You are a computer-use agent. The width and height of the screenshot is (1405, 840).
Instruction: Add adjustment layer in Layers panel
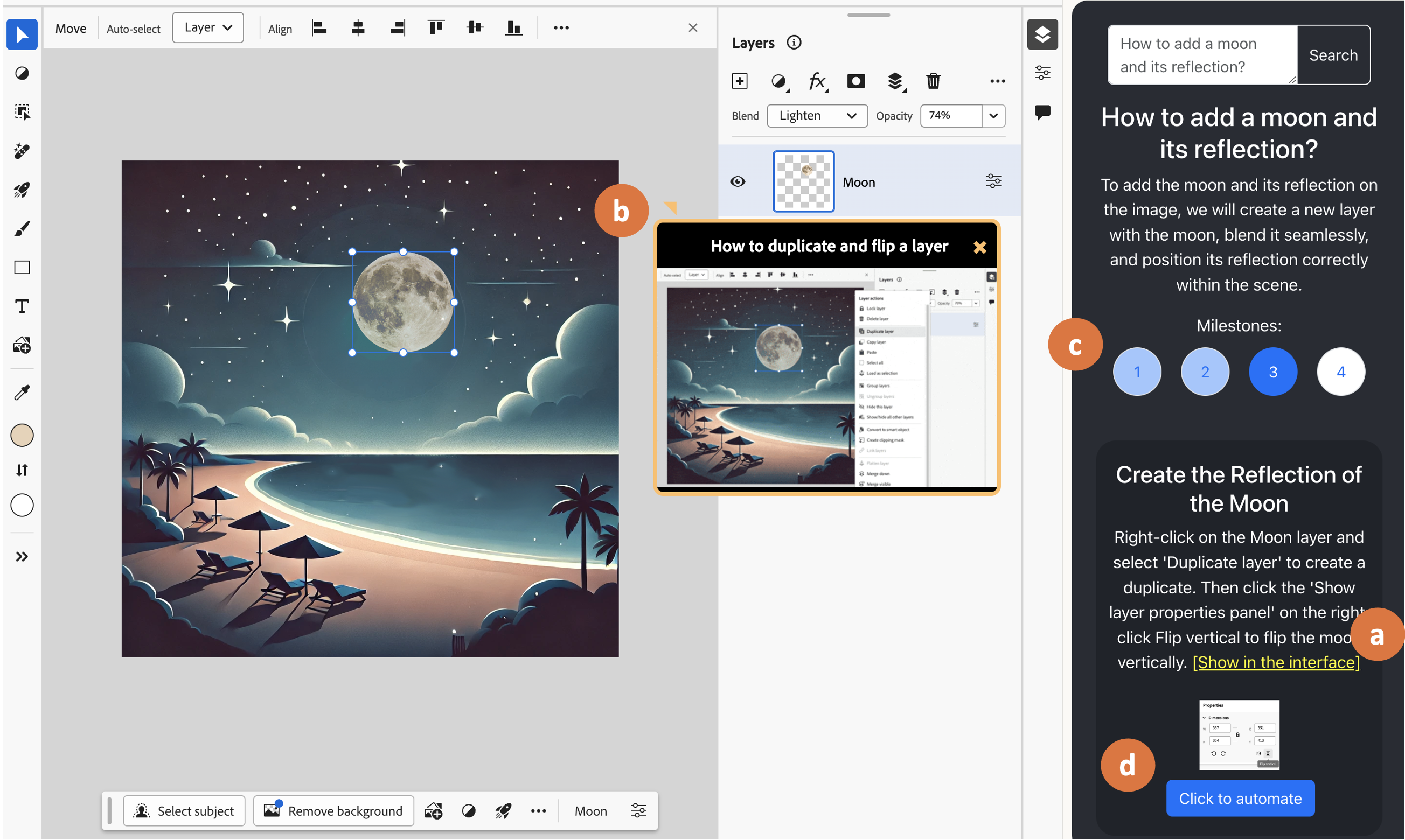pos(779,81)
